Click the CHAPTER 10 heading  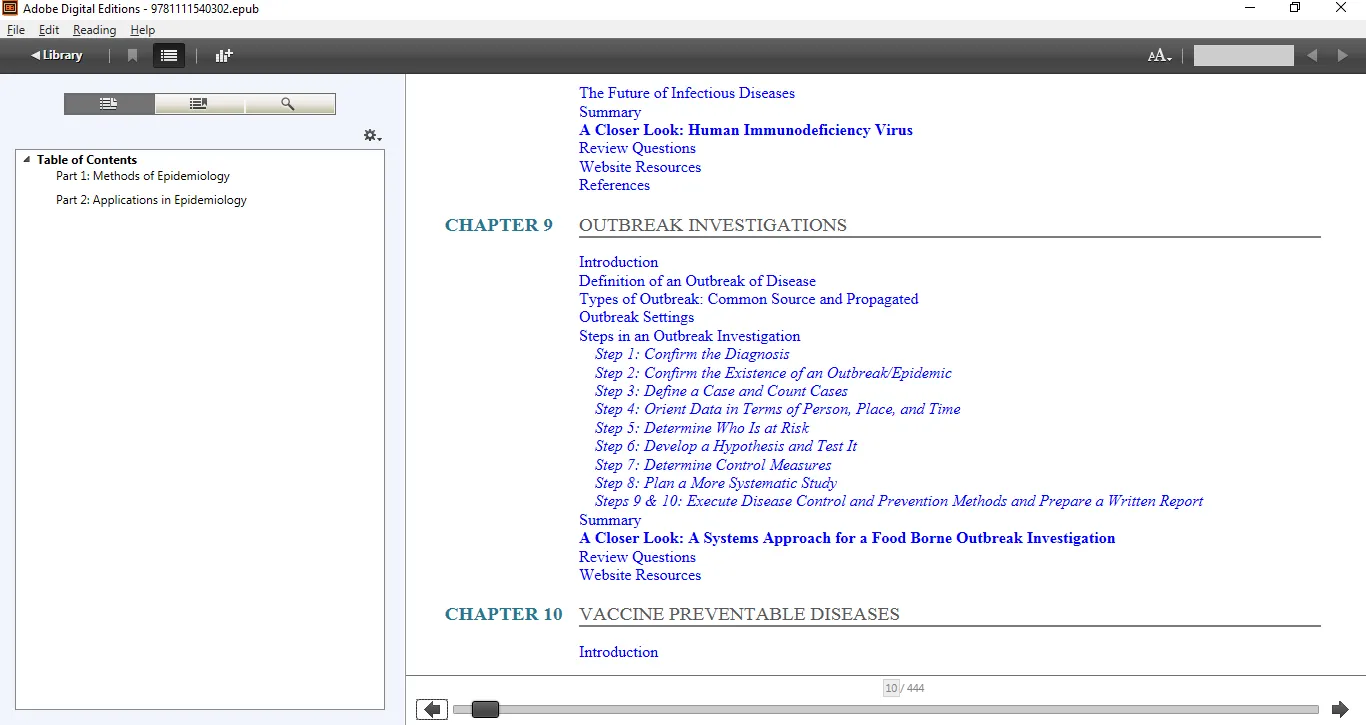[504, 614]
